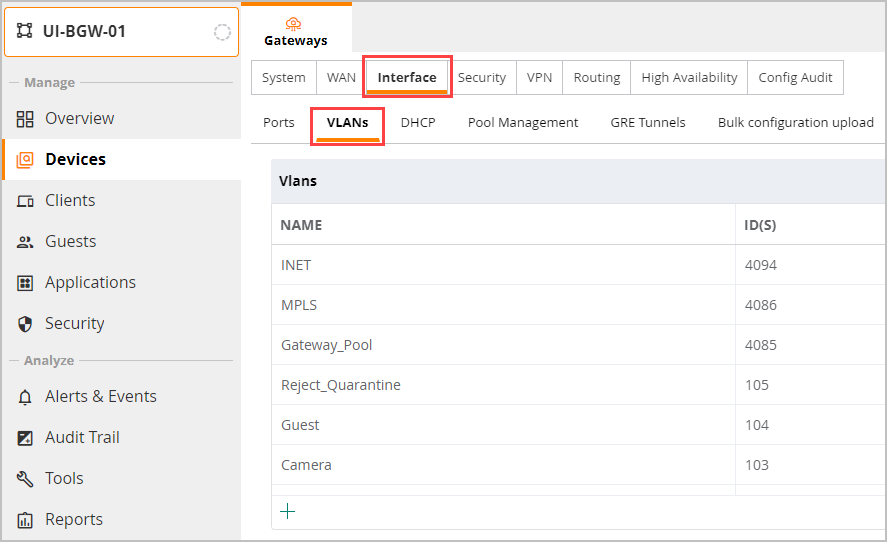The image size is (887, 542).
Task: Open the High Availability tab
Action: pyautogui.click(x=689, y=78)
